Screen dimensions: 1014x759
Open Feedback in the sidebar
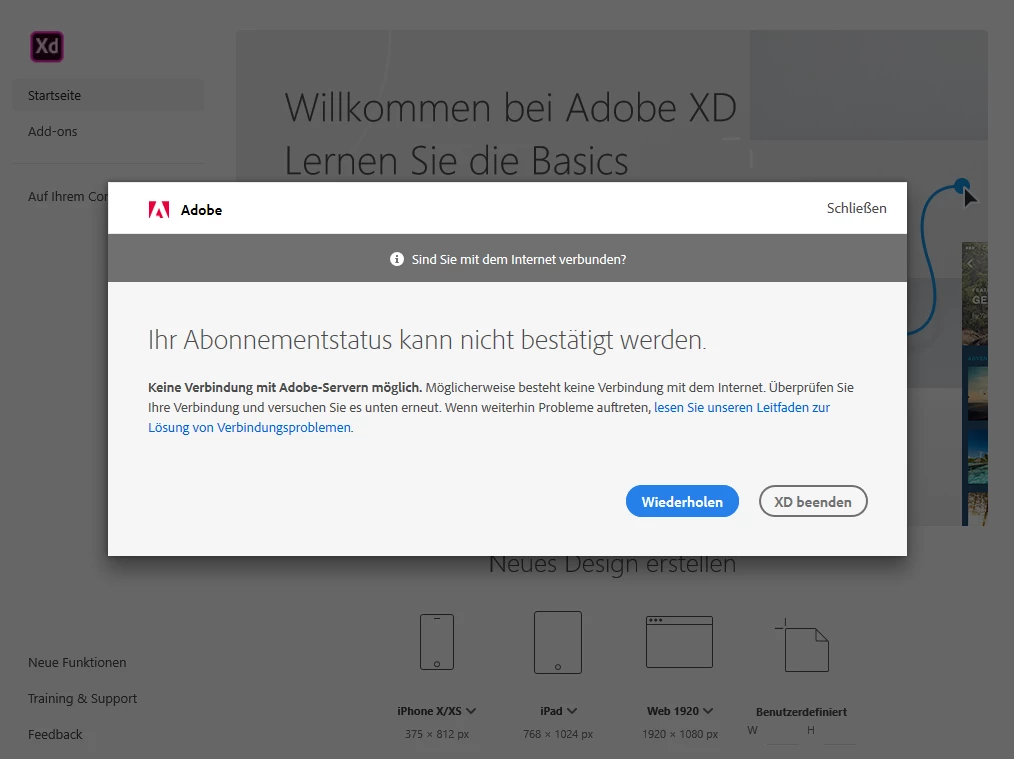tap(55, 734)
